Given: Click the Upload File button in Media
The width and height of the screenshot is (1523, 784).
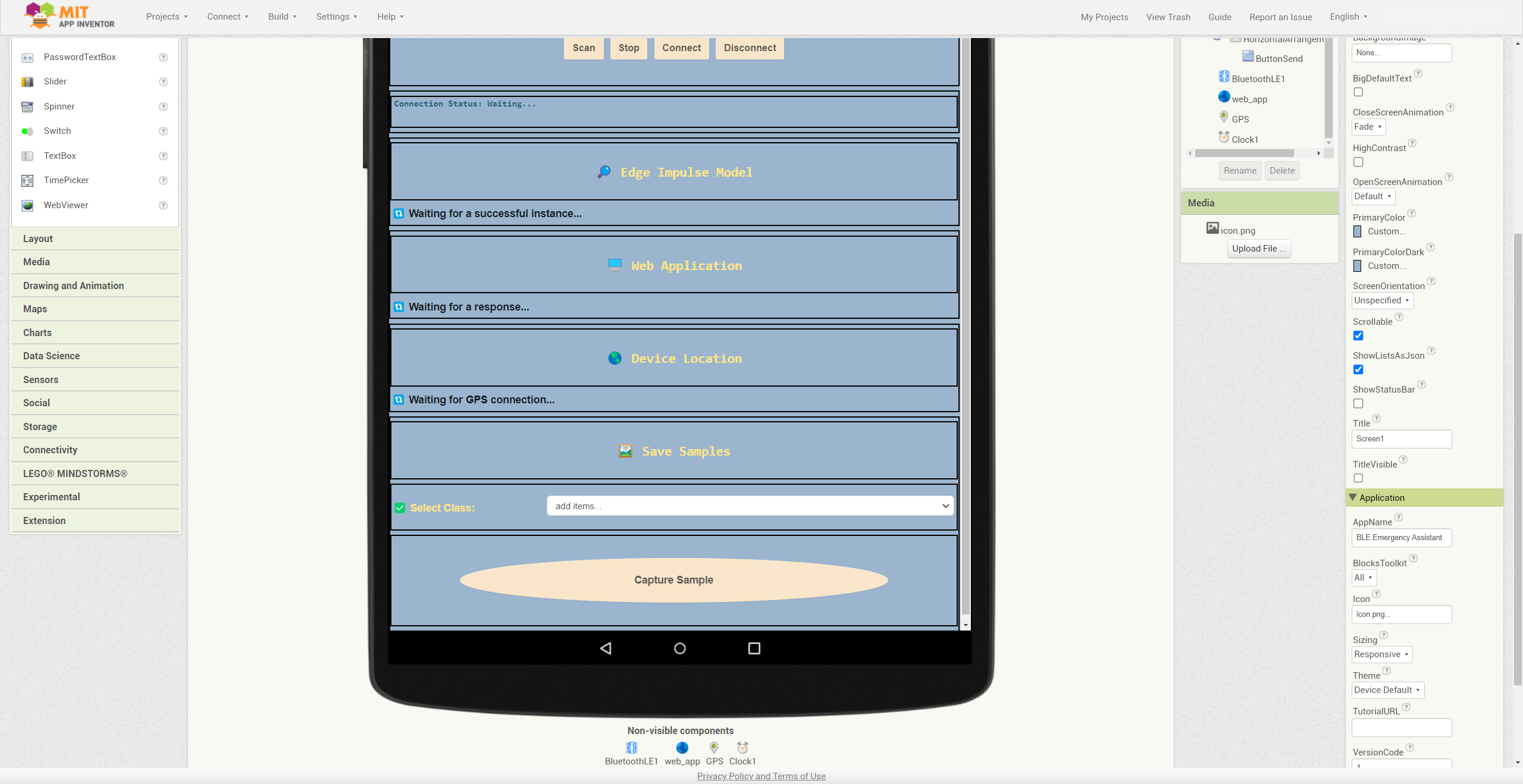Looking at the screenshot, I should (1258, 248).
